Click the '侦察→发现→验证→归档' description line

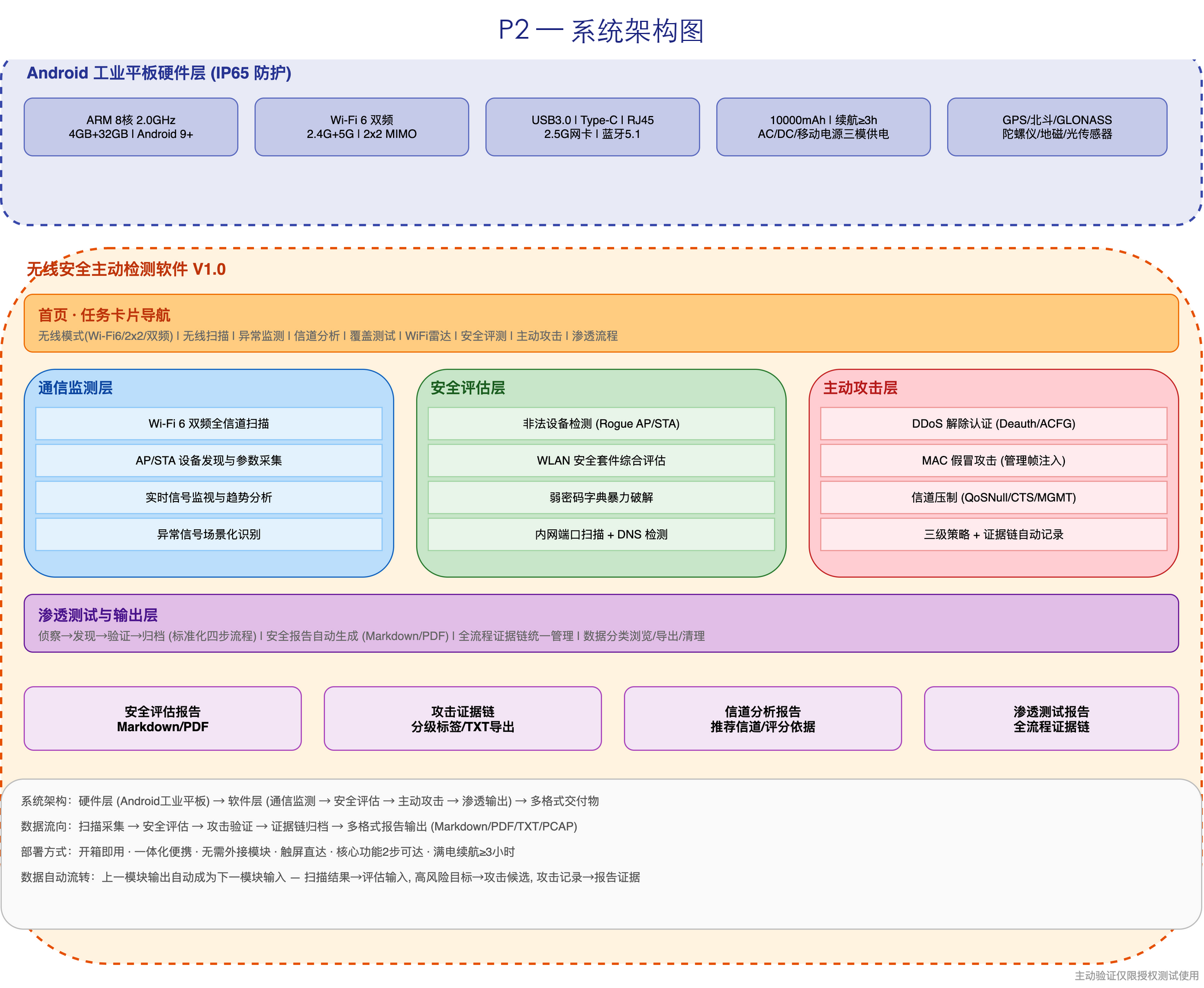tap(372, 636)
